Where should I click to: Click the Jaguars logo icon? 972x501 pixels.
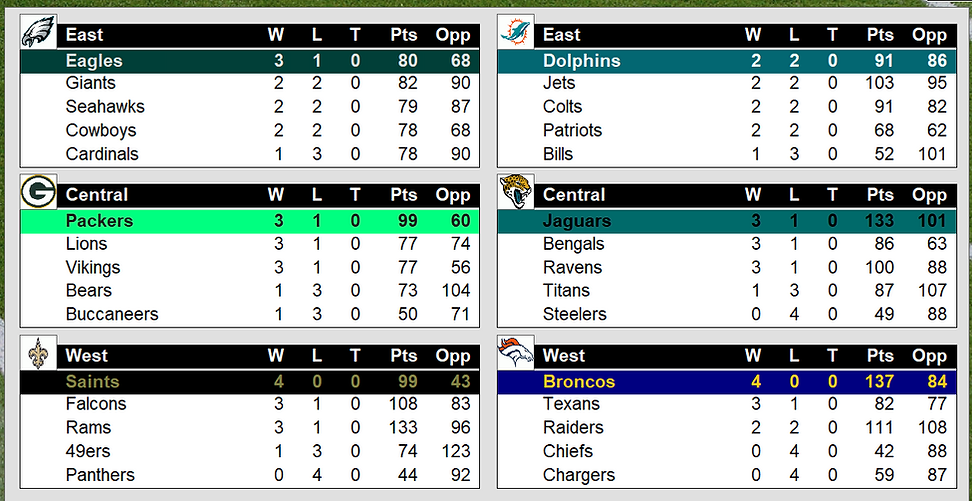click(x=516, y=192)
